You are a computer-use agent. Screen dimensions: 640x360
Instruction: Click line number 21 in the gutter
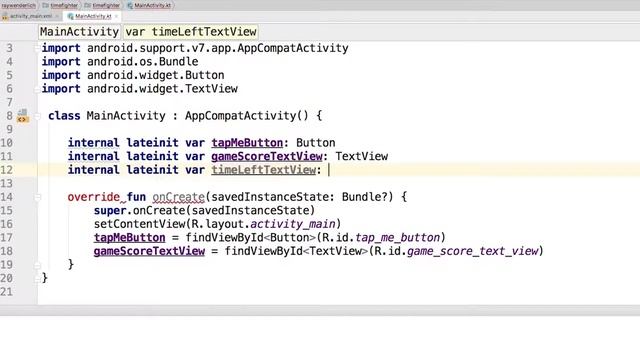[7, 292]
